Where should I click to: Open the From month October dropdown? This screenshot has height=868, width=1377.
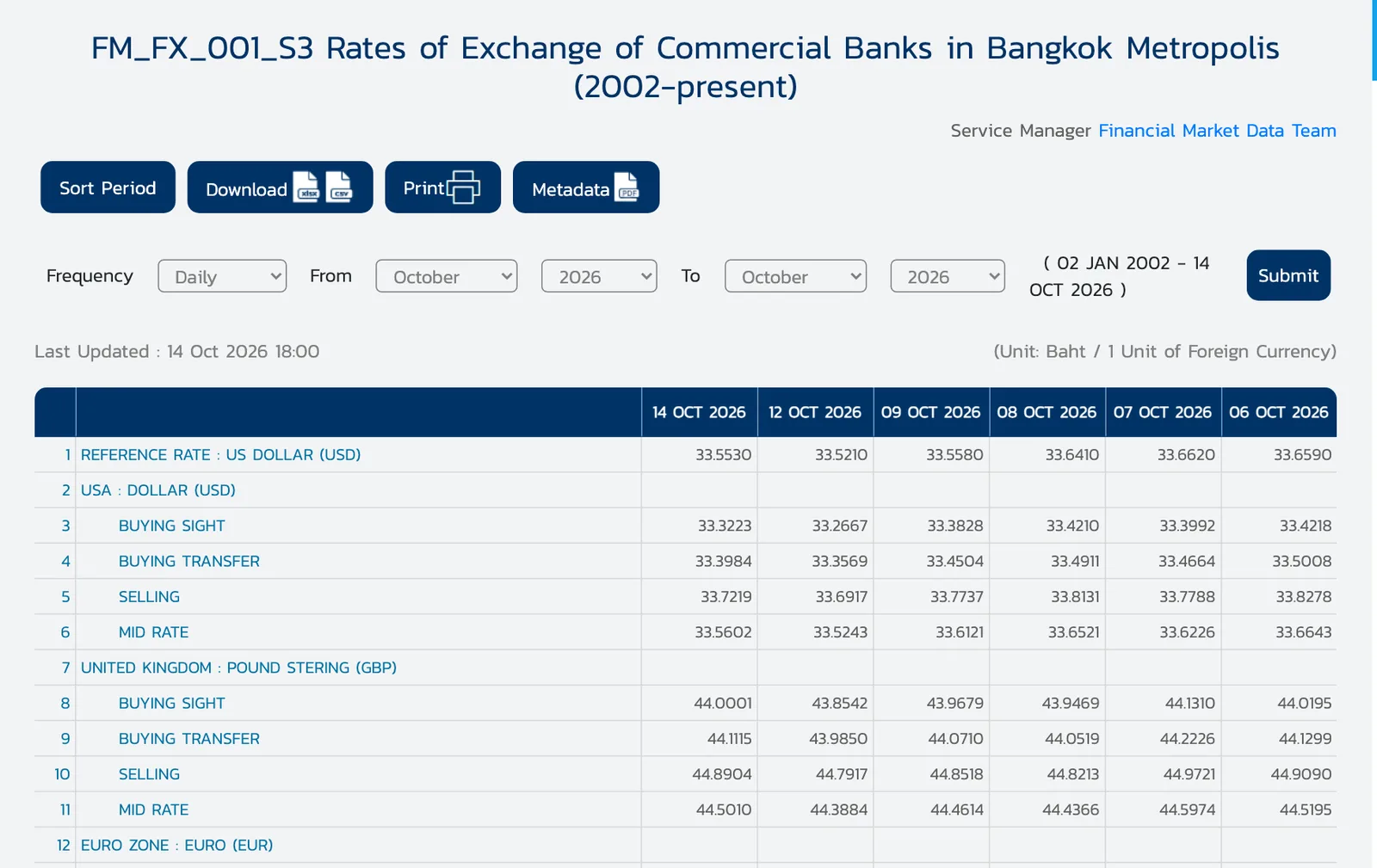[x=447, y=276]
